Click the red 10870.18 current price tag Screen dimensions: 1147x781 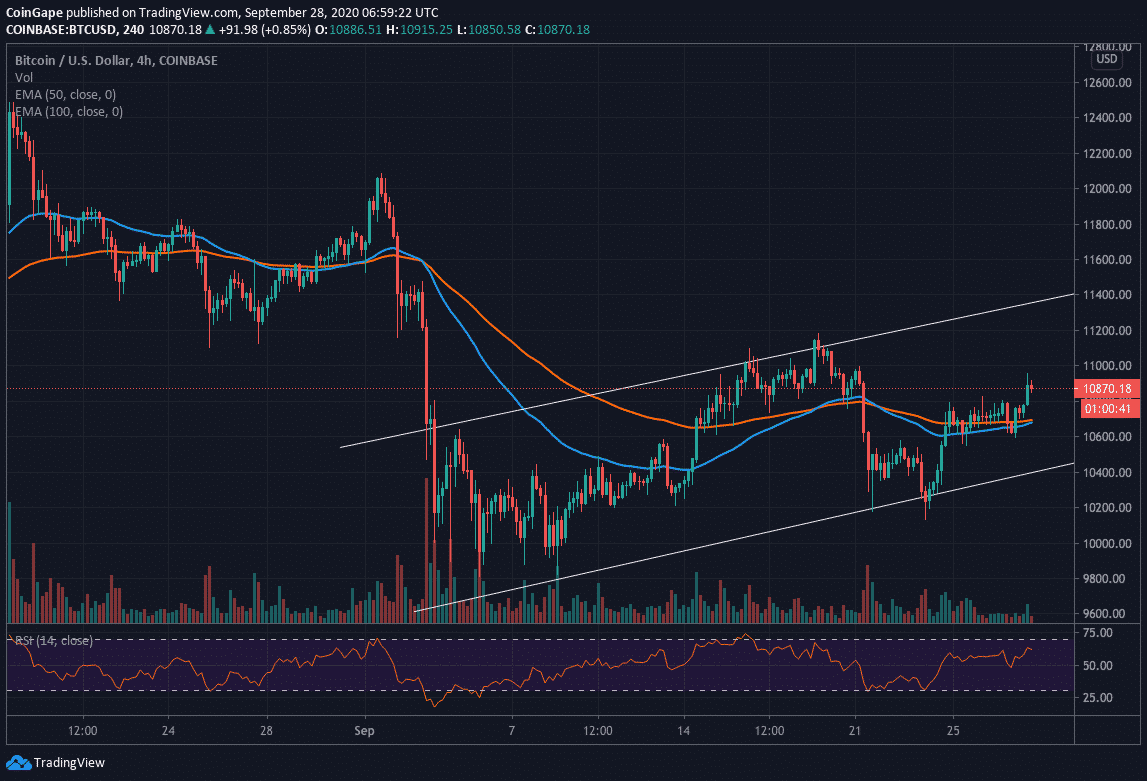pyautogui.click(x=1109, y=388)
